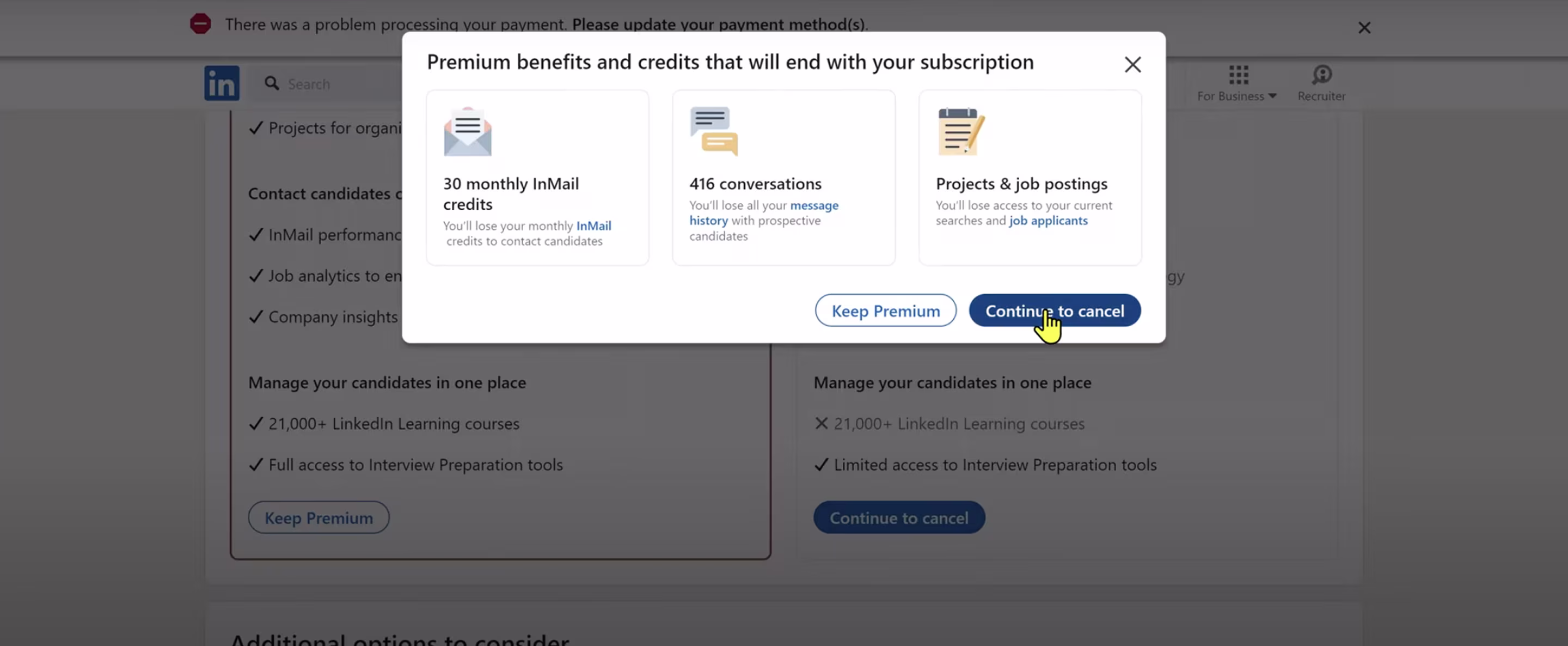Click Keep Premium under the left plan card

(318, 517)
